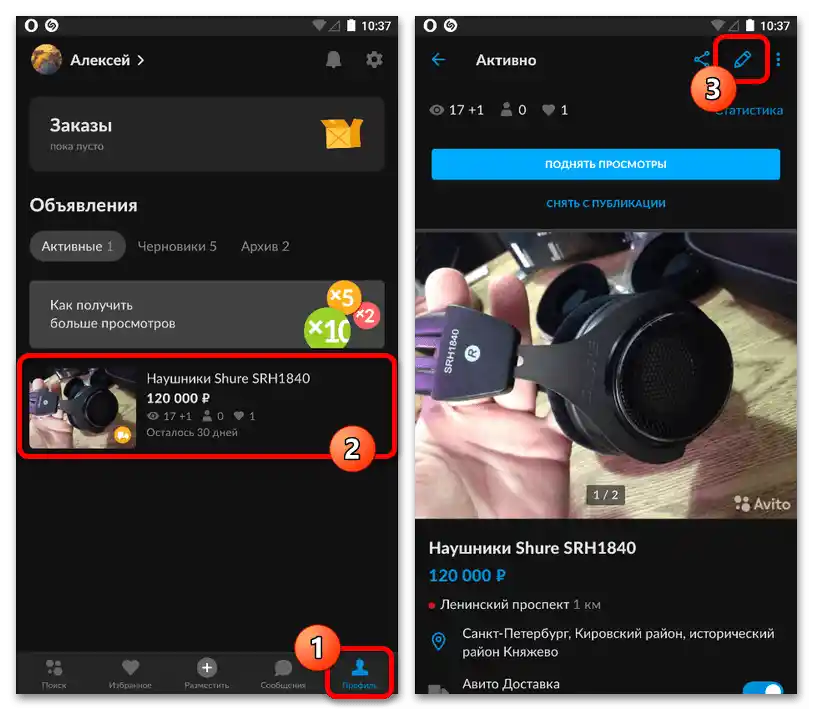Tap the heart favorites counter on the detail screen

pos(555,110)
